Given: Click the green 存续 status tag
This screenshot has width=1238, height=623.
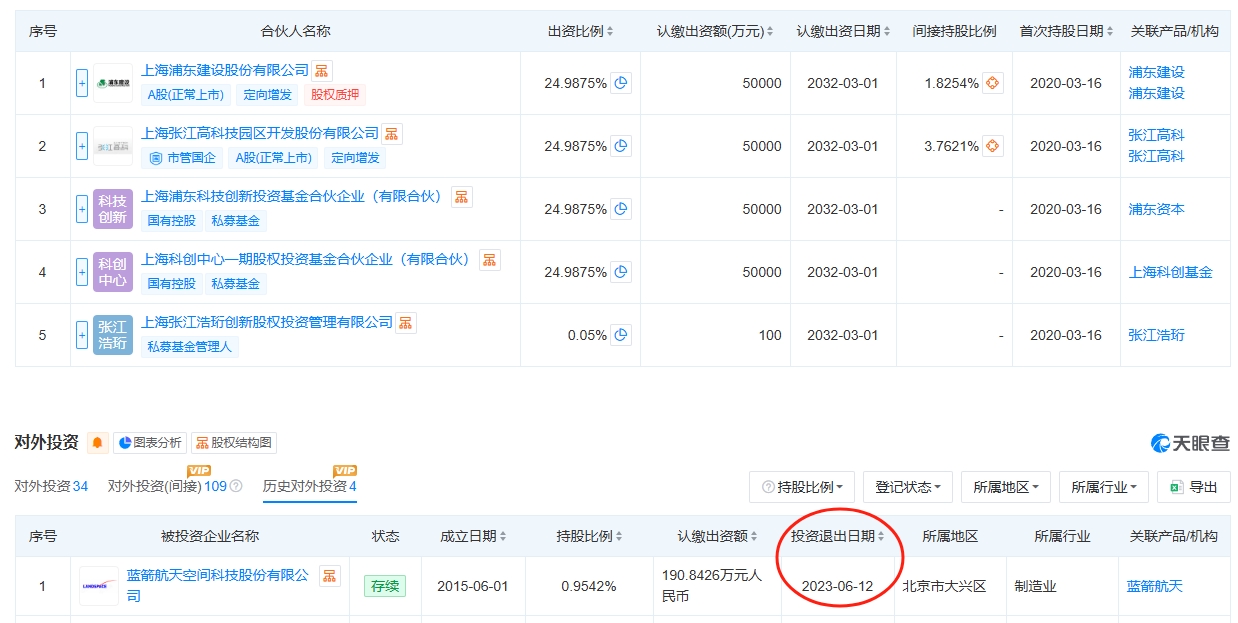Looking at the screenshot, I should click(x=385, y=586).
